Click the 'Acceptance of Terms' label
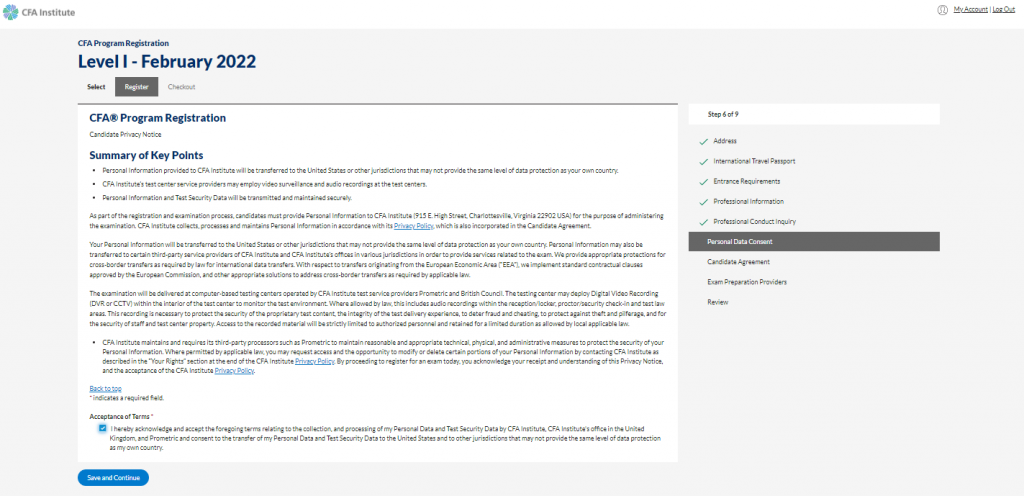The image size is (1024, 496). (120, 416)
